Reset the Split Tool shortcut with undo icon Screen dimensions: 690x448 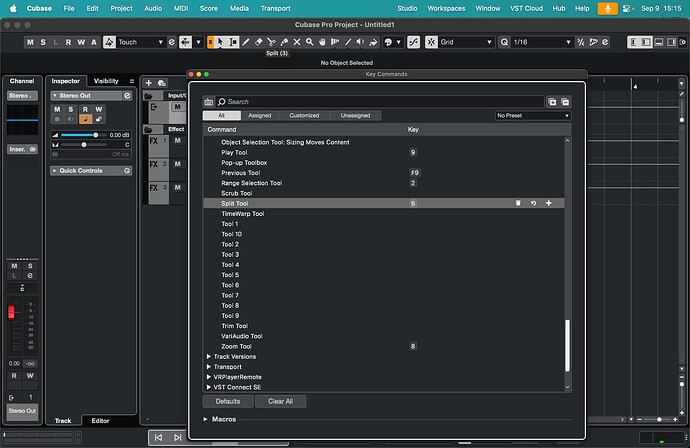point(533,203)
